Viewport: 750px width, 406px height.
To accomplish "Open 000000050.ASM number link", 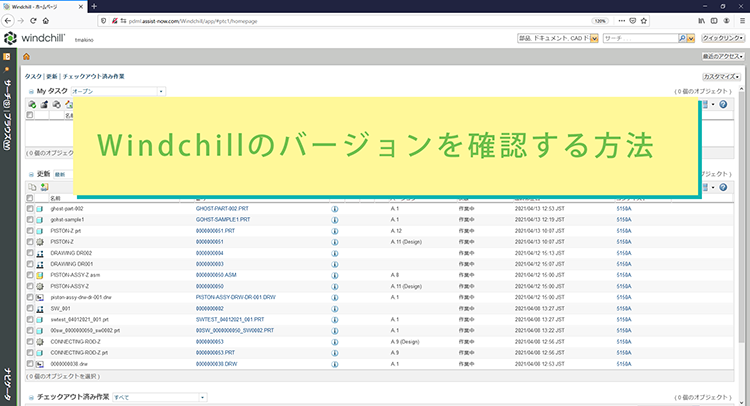I will (x=216, y=275).
